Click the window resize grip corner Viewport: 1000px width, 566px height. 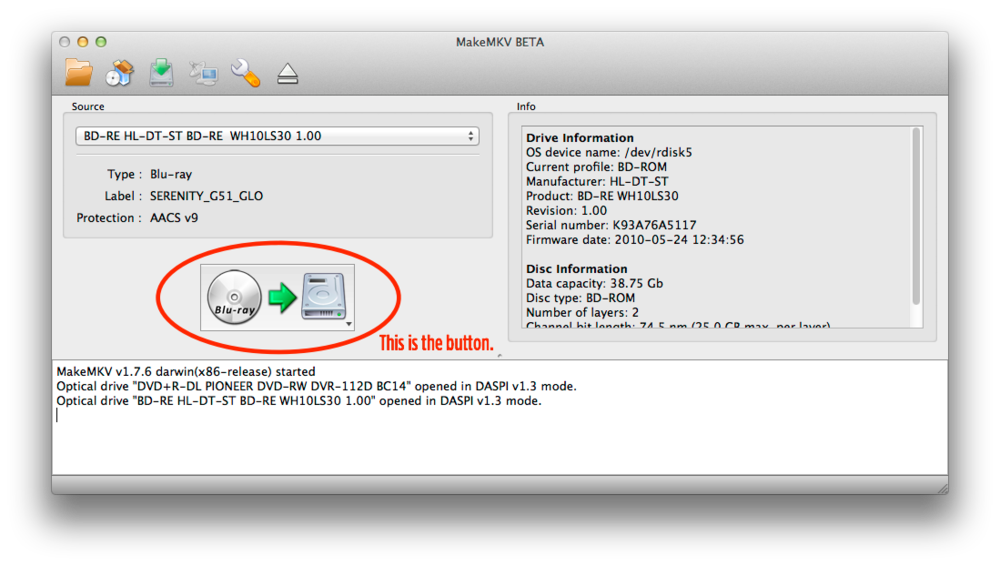[943, 488]
